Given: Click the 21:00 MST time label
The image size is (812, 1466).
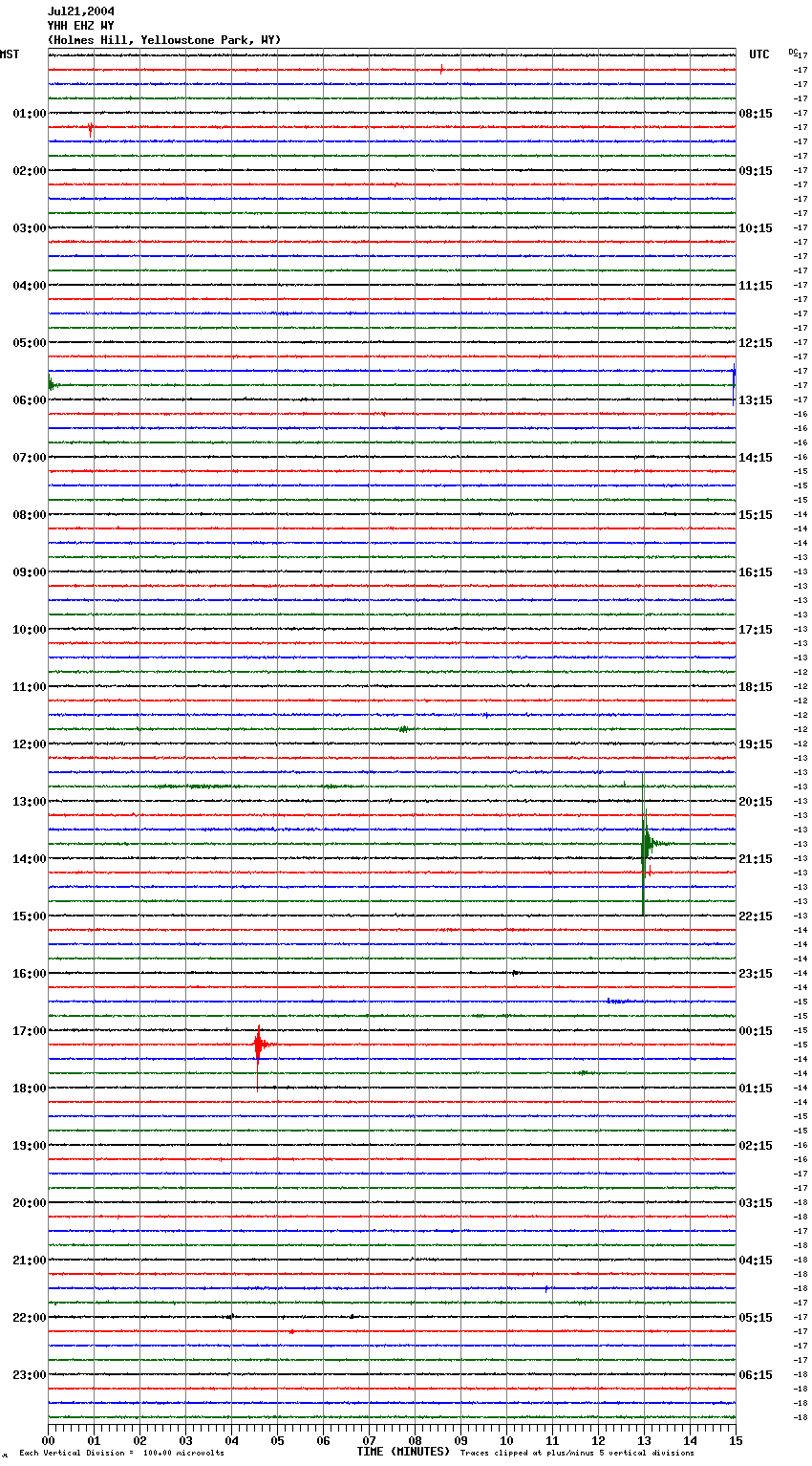Looking at the screenshot, I should (30, 1261).
